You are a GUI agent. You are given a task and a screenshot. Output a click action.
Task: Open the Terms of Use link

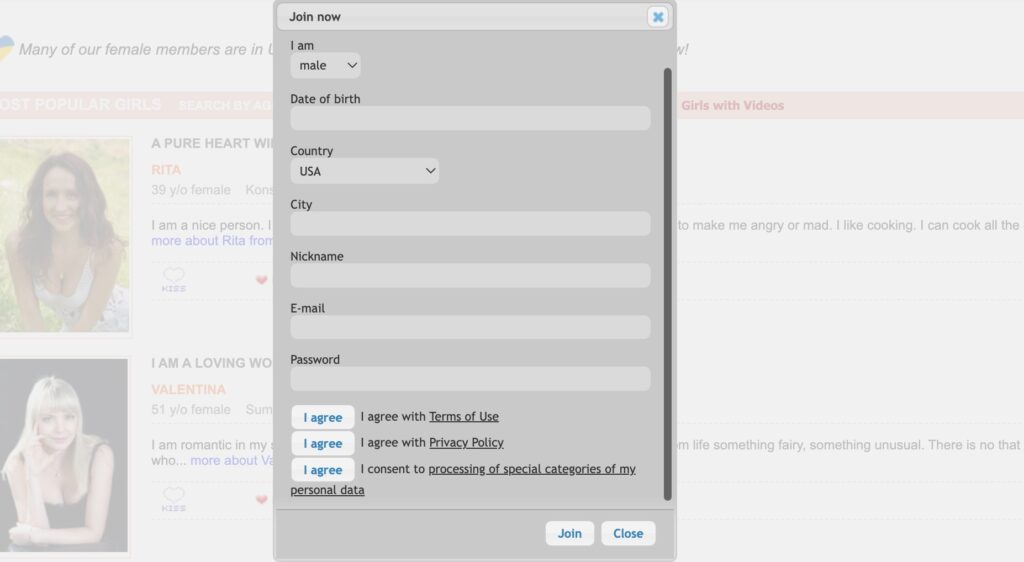pyautogui.click(x=464, y=417)
